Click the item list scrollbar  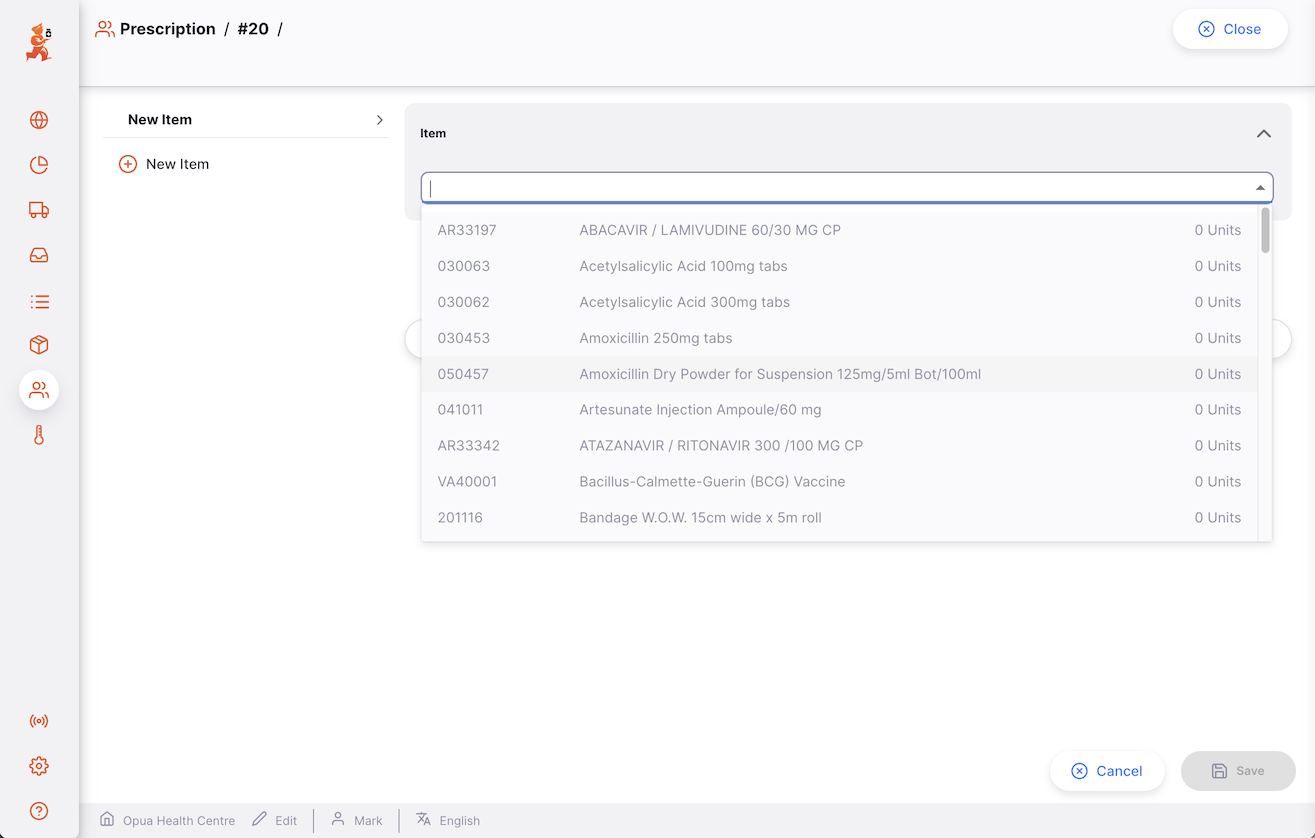[1265, 232]
